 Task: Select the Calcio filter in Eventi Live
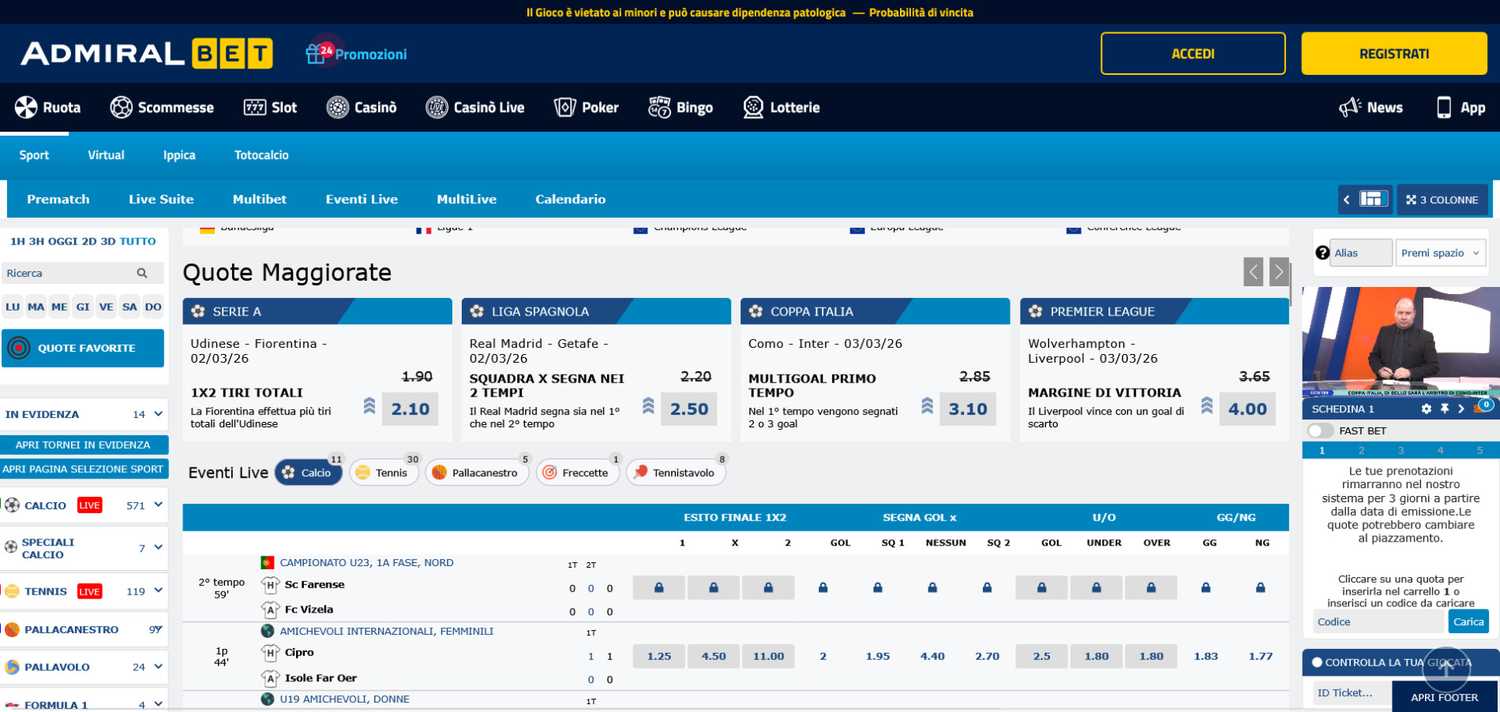point(308,471)
